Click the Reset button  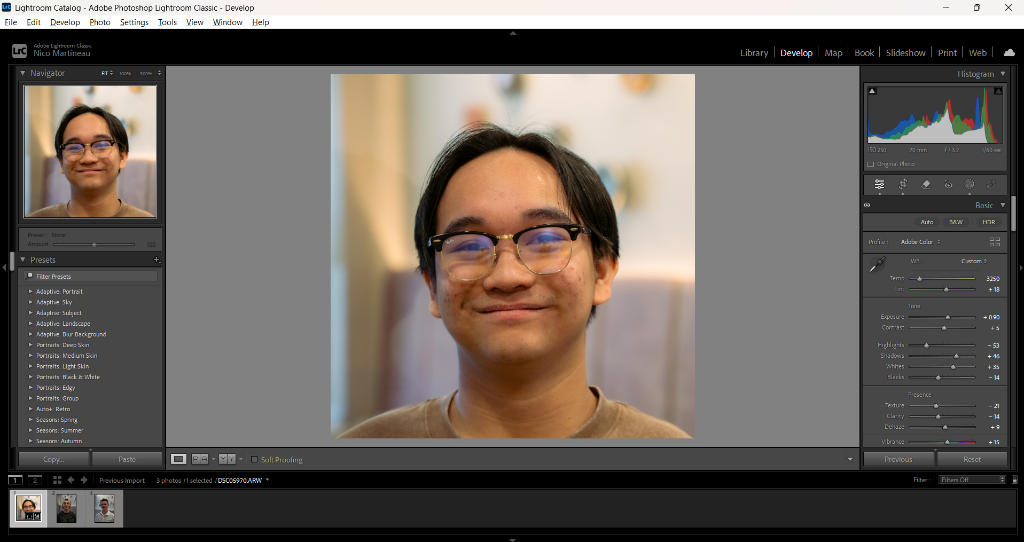point(972,459)
